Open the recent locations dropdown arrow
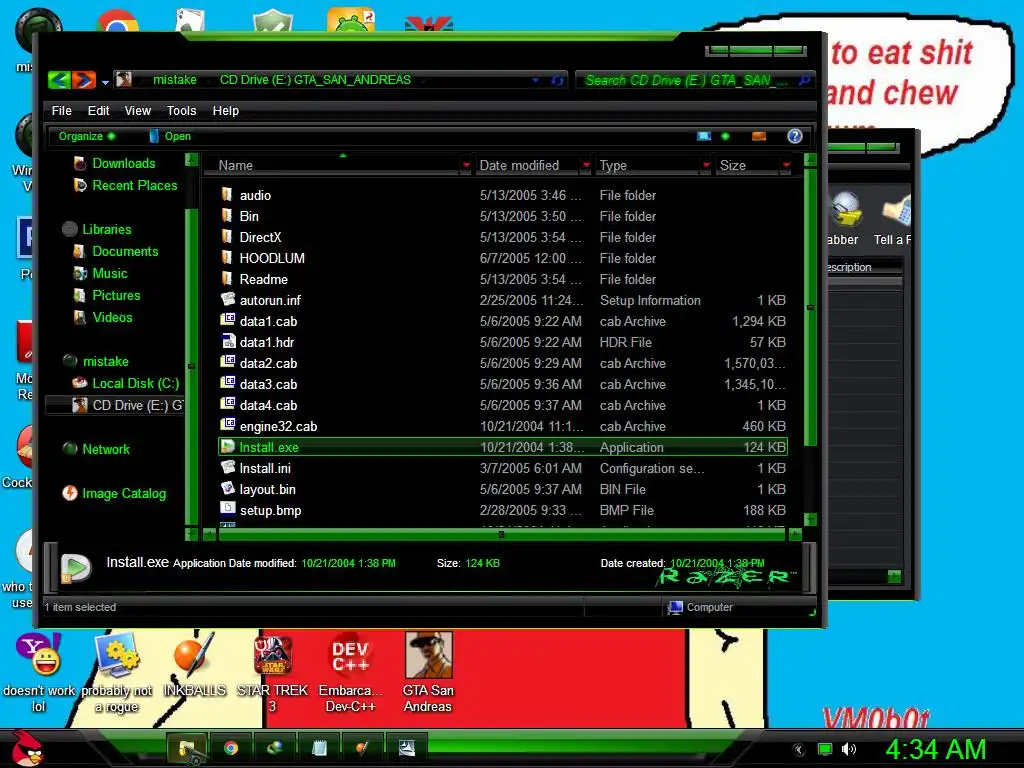The height and width of the screenshot is (768, 1024). coord(105,82)
